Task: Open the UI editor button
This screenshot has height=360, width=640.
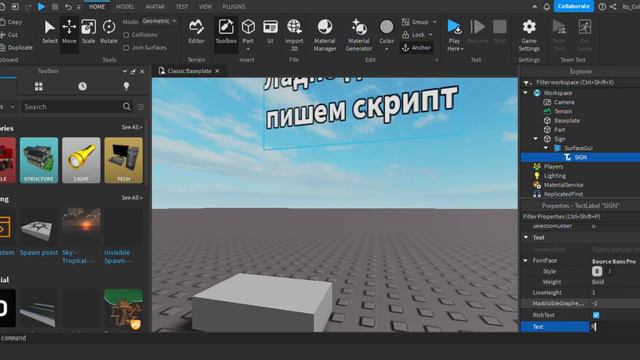Action: coord(270,32)
